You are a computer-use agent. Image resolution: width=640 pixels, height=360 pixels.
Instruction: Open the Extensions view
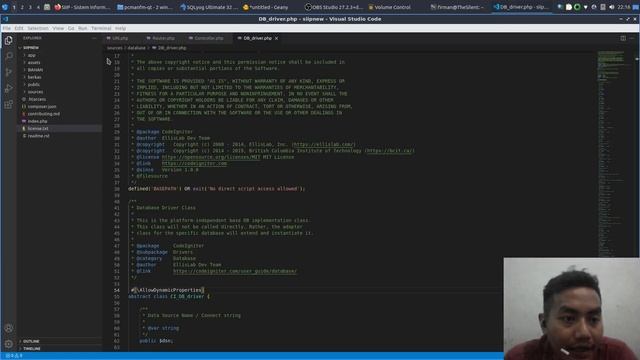9,104
